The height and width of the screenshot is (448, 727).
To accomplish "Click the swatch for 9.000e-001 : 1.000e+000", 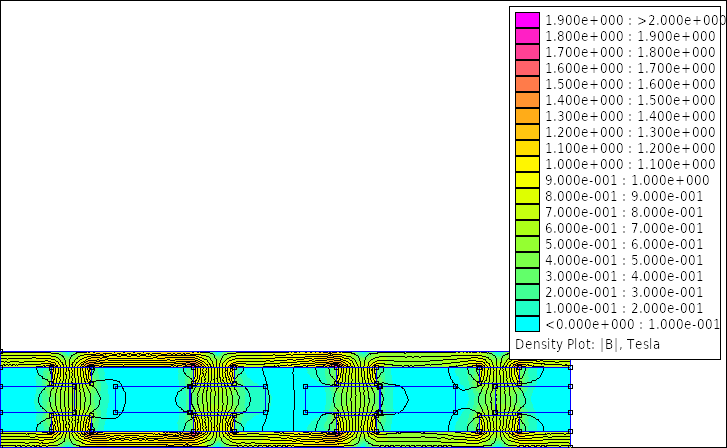I will tap(527, 180).
